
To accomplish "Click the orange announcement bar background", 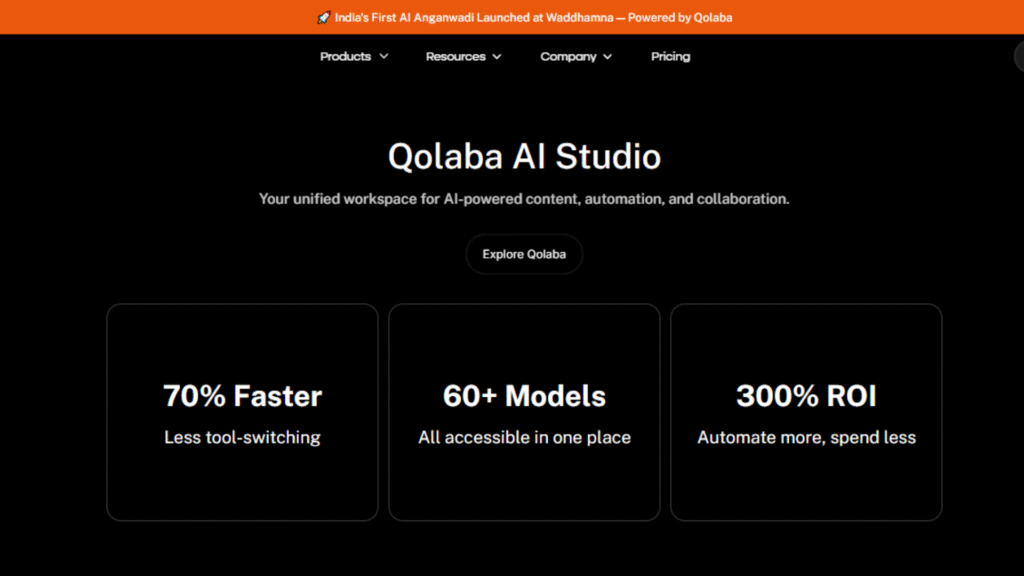I will point(150,18).
